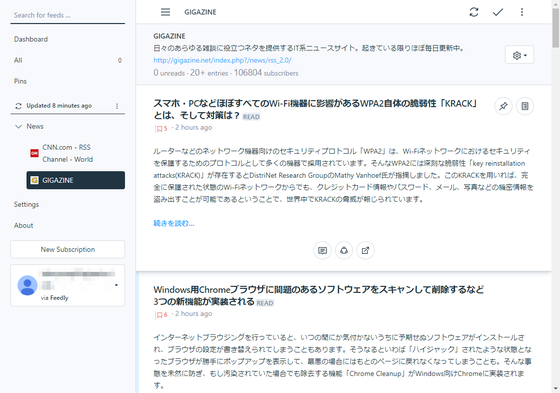Mark all entries as read with checkmark
The width and height of the screenshot is (560, 393).
pyautogui.click(x=498, y=12)
